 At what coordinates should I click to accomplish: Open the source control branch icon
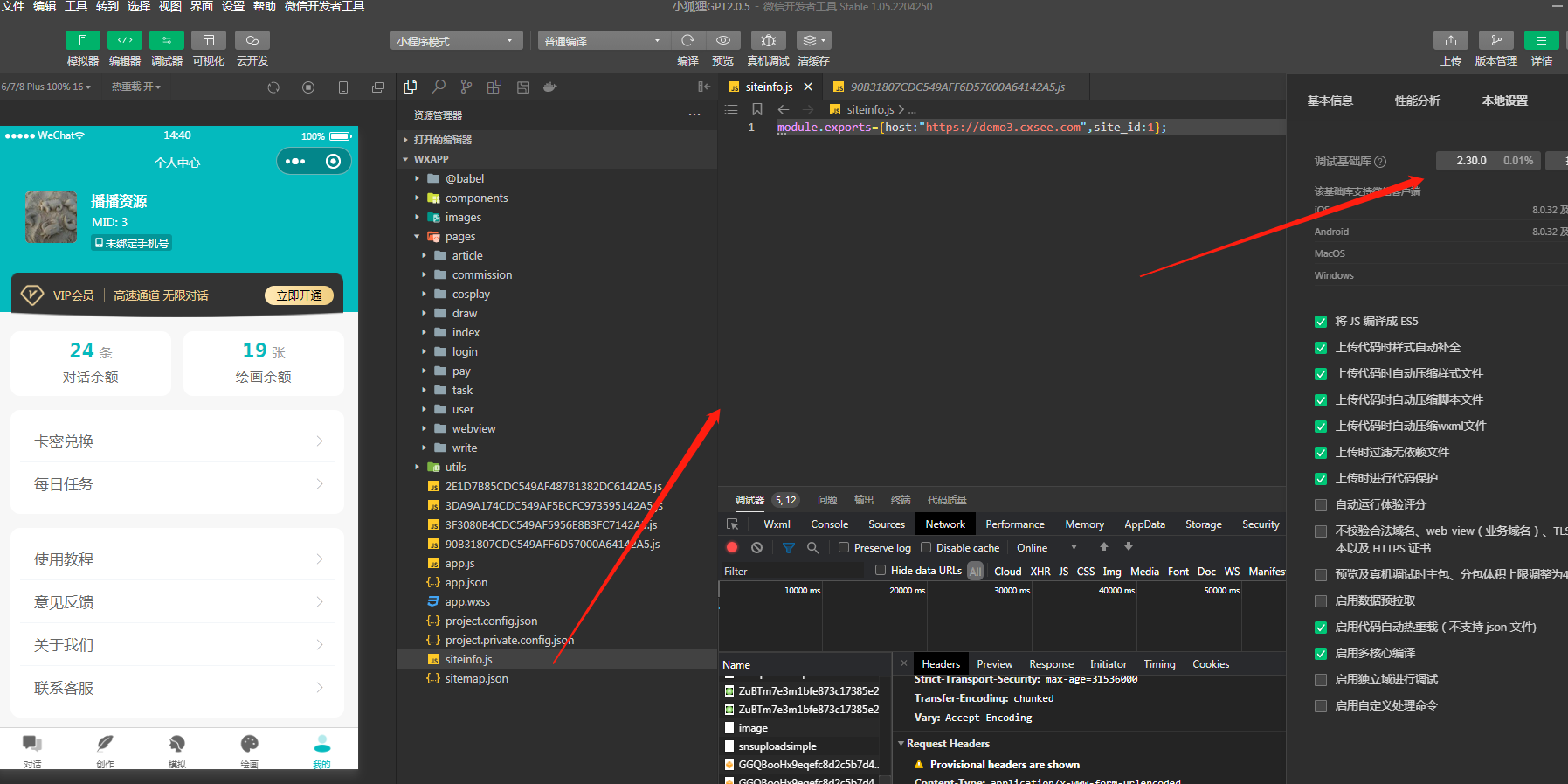coord(466,87)
